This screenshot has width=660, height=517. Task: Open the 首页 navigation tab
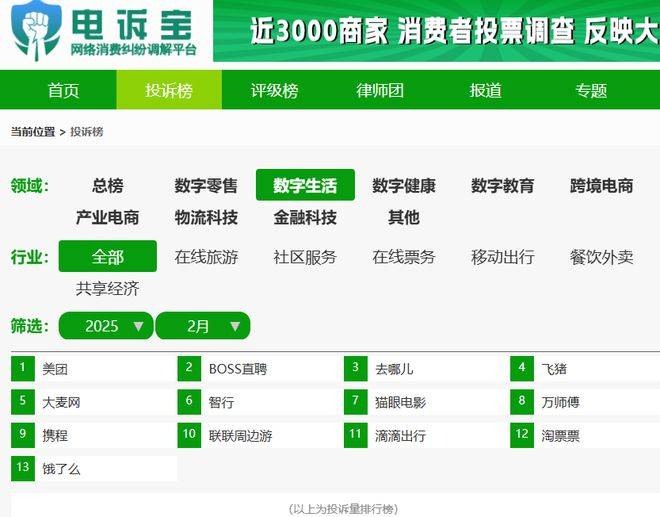[63, 90]
